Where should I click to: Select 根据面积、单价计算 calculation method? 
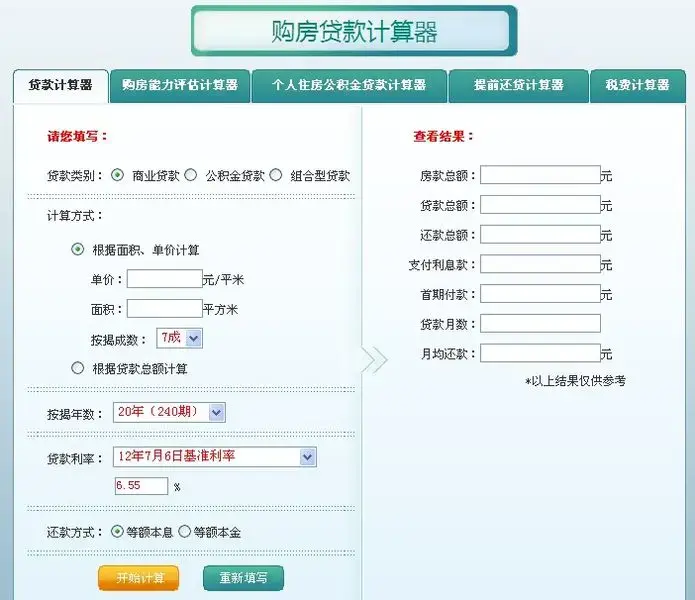(78, 250)
